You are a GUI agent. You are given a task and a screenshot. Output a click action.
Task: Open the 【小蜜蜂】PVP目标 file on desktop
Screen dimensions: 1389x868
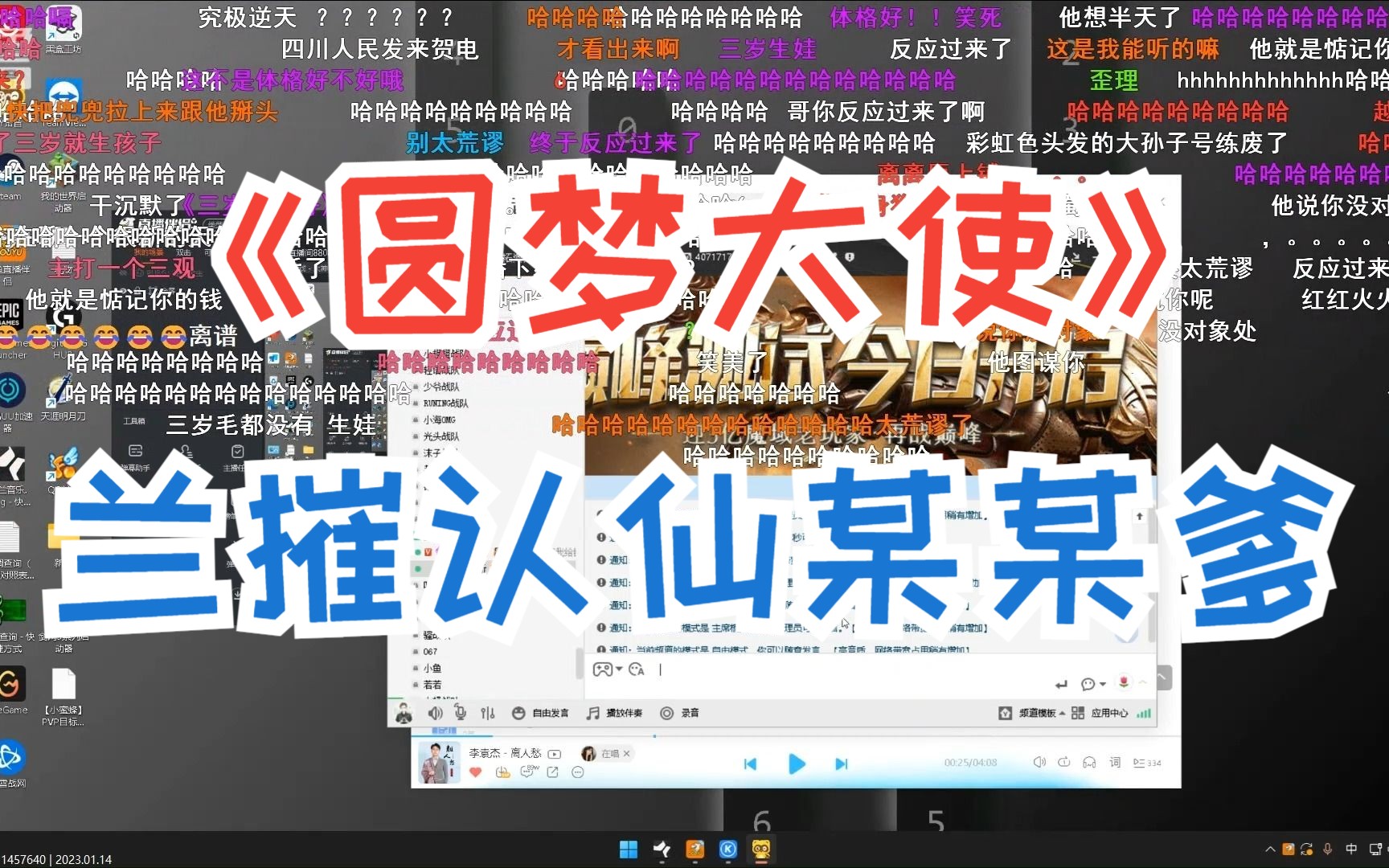coord(64,697)
